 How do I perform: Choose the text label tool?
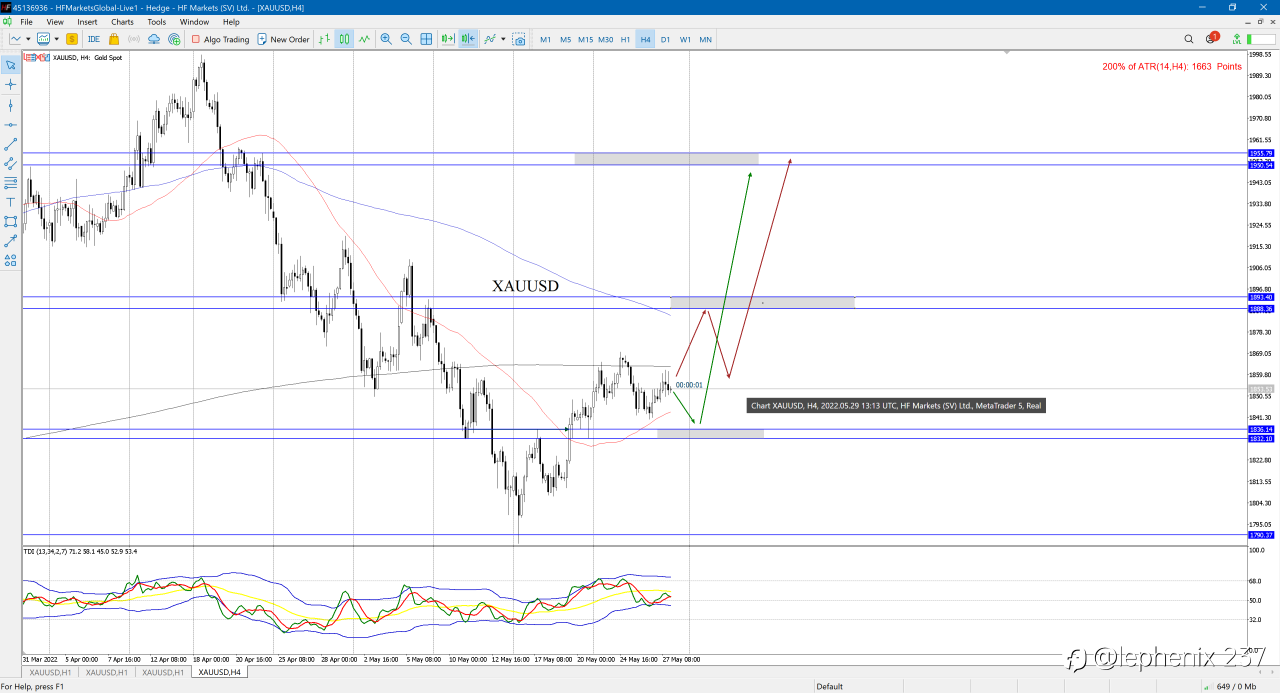coord(10,202)
